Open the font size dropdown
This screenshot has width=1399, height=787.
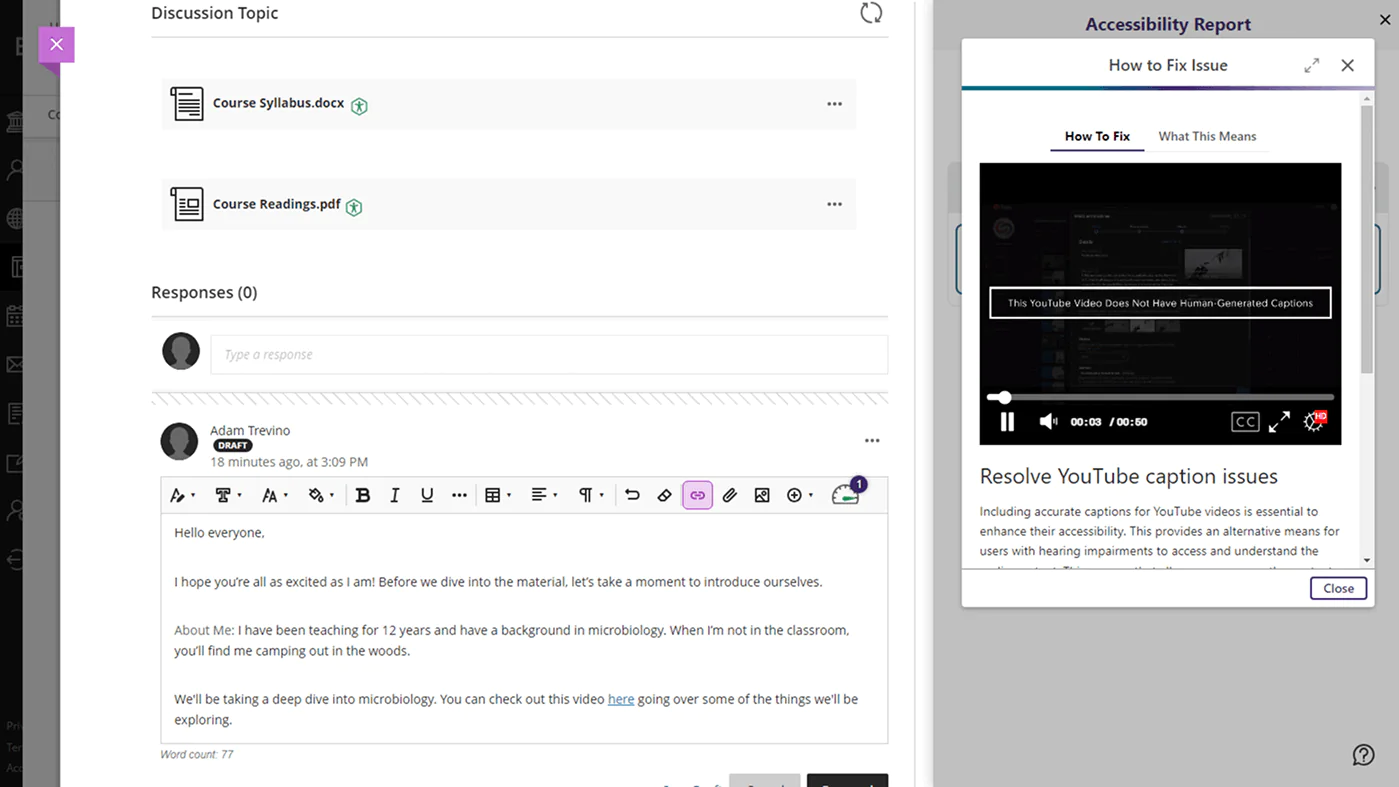tap(274, 495)
